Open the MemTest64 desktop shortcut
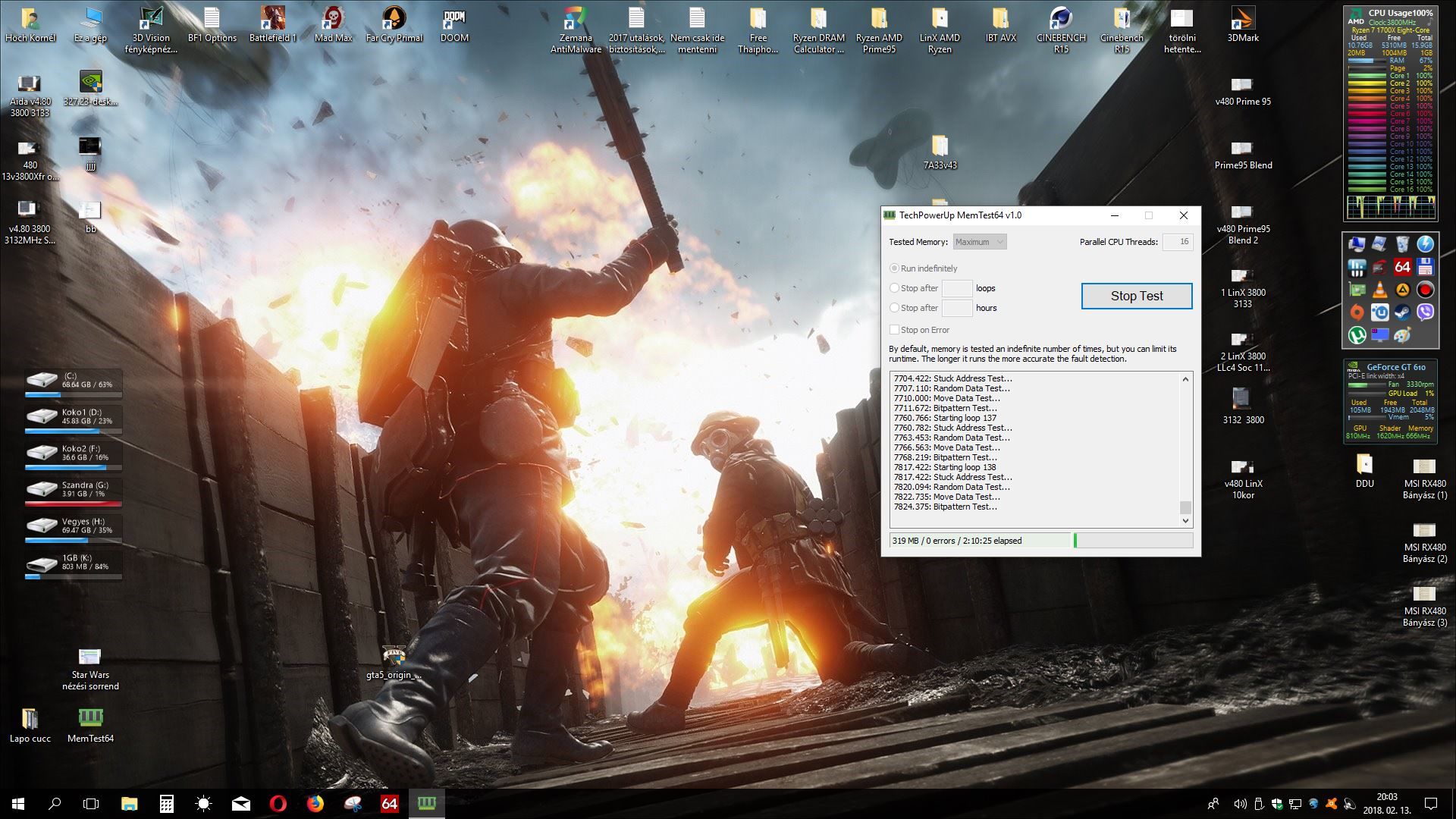Screen dimensions: 1456x819 pos(90,725)
